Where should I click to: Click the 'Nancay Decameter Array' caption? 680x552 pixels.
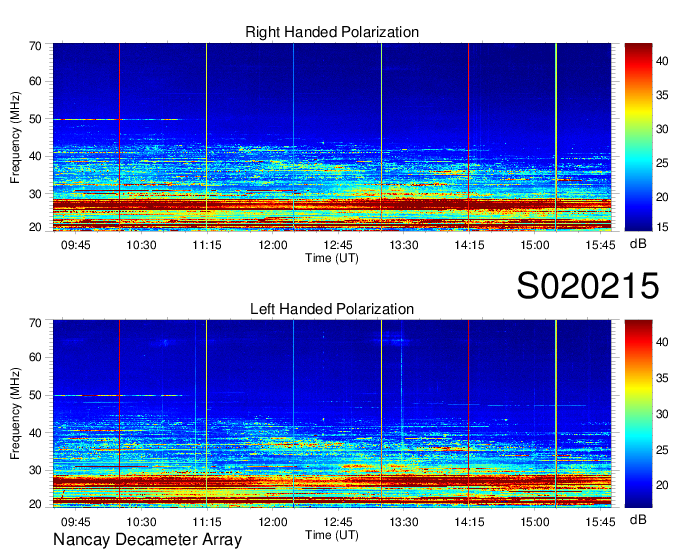pyautogui.click(x=147, y=540)
